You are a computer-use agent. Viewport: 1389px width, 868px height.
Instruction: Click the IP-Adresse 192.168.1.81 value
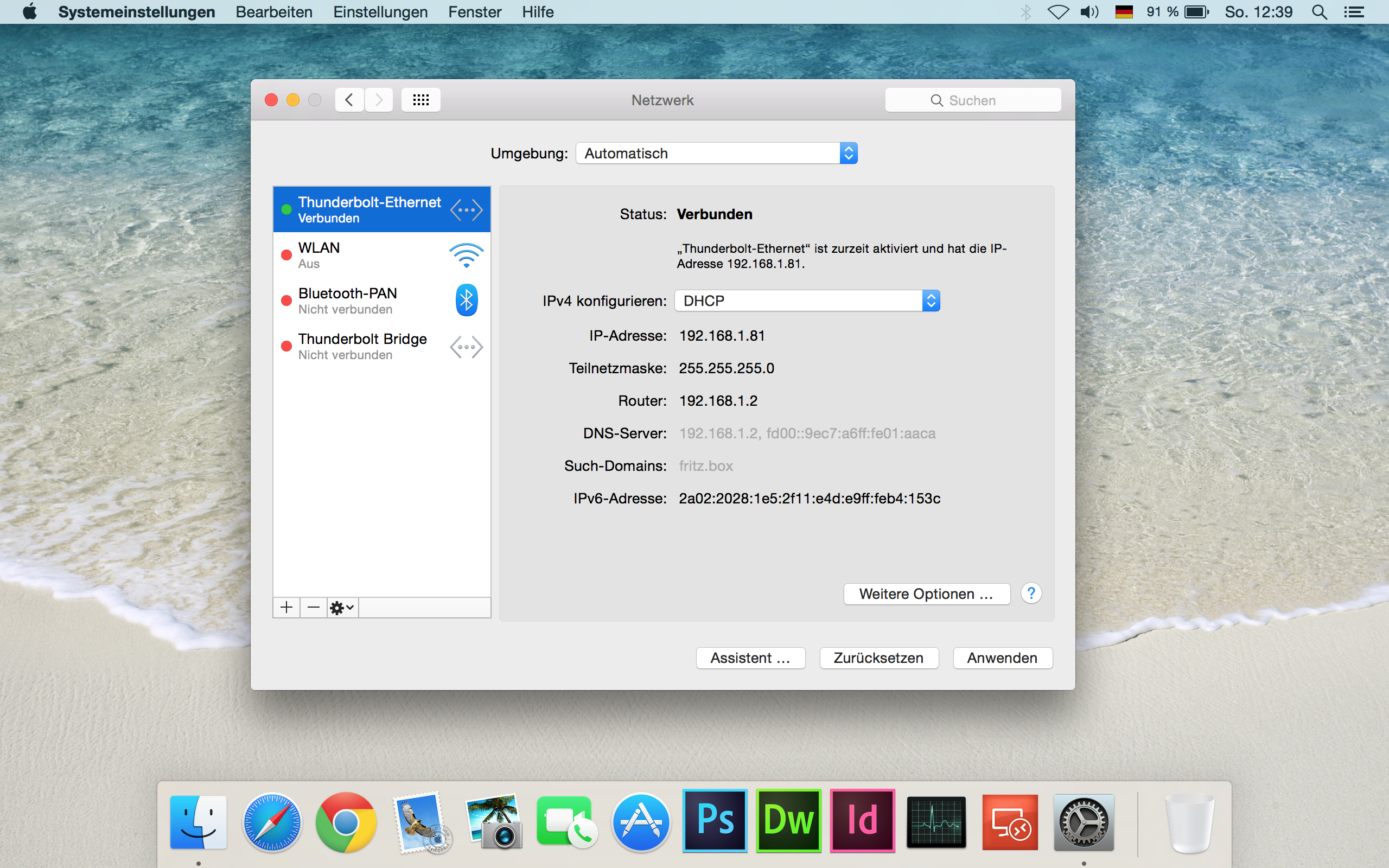722,336
